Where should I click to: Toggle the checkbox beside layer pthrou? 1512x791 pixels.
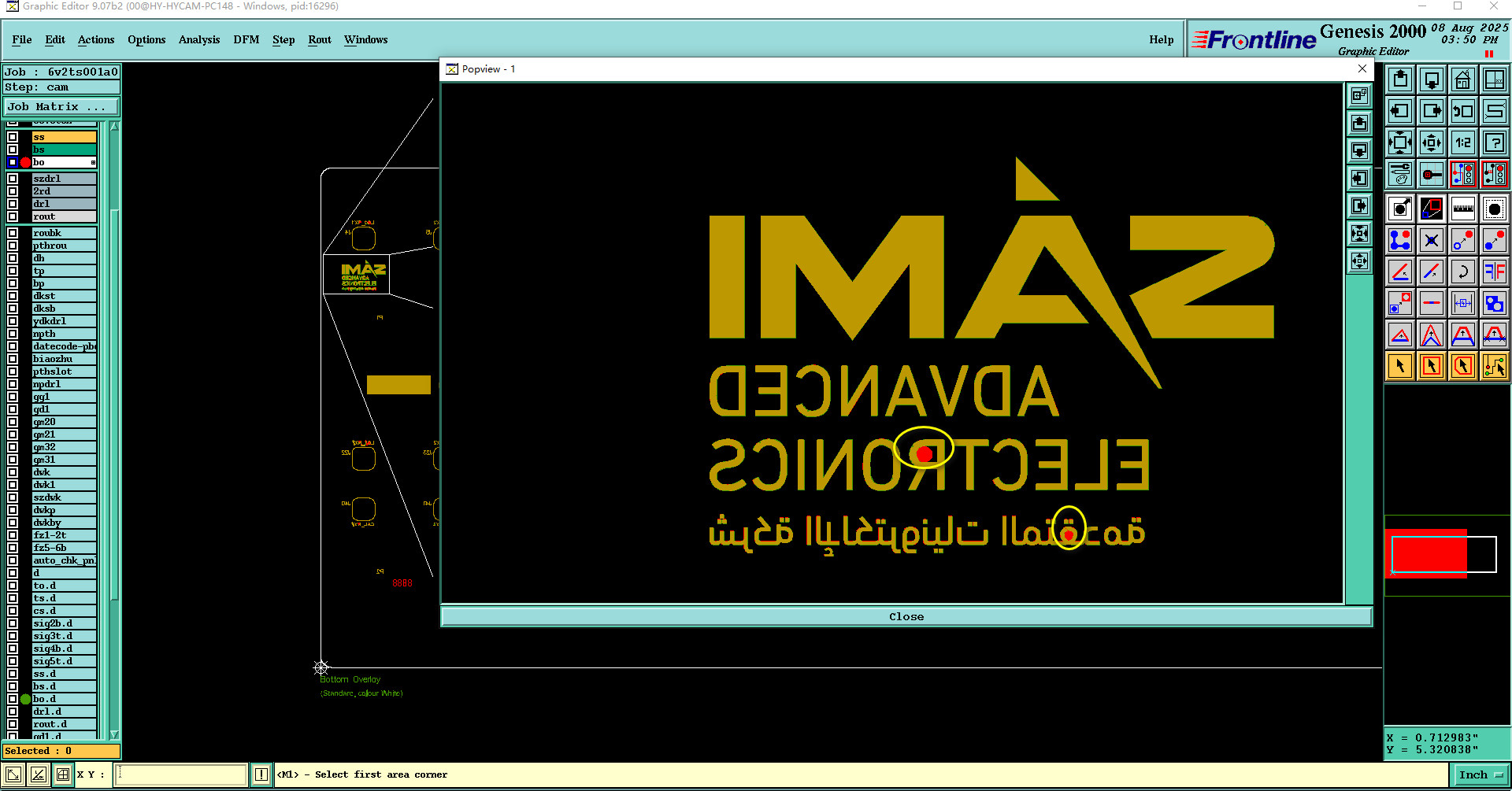[x=13, y=246]
